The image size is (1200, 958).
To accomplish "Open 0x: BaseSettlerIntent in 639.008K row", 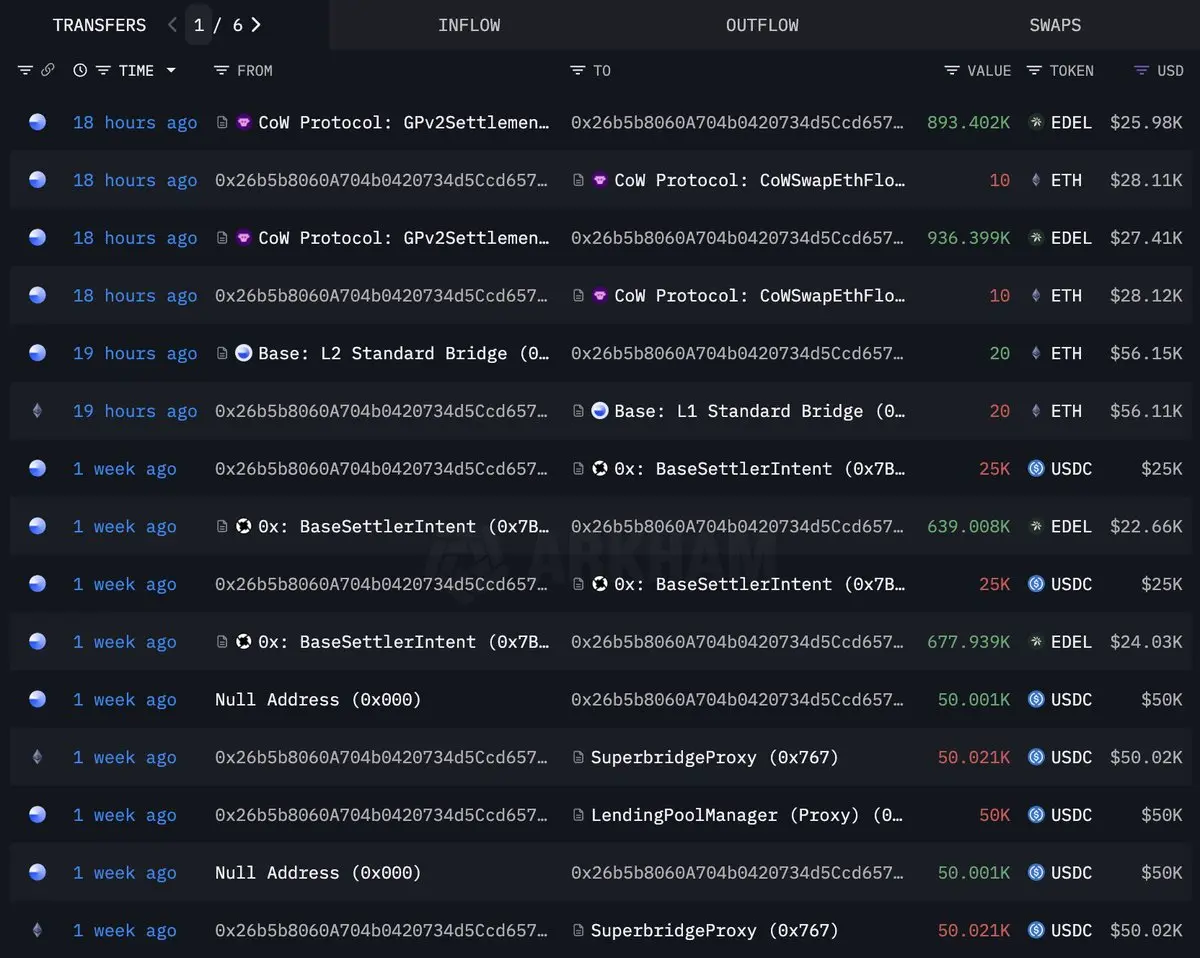I will 404,526.
